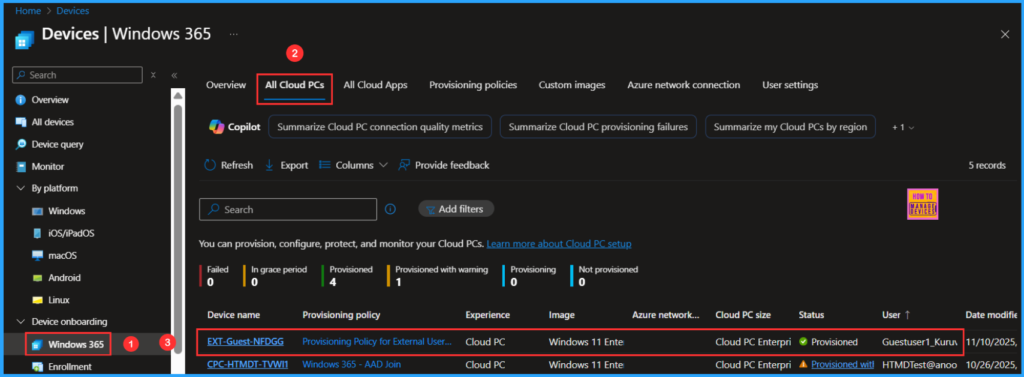Collapse the By platform section

20,189
